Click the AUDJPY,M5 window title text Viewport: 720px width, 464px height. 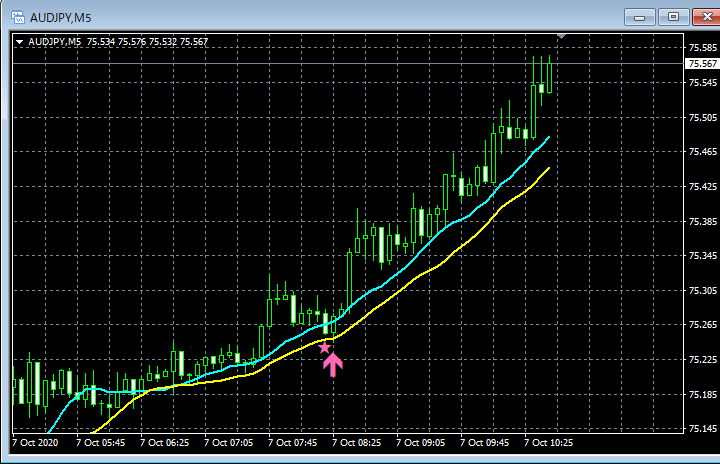pos(61,18)
